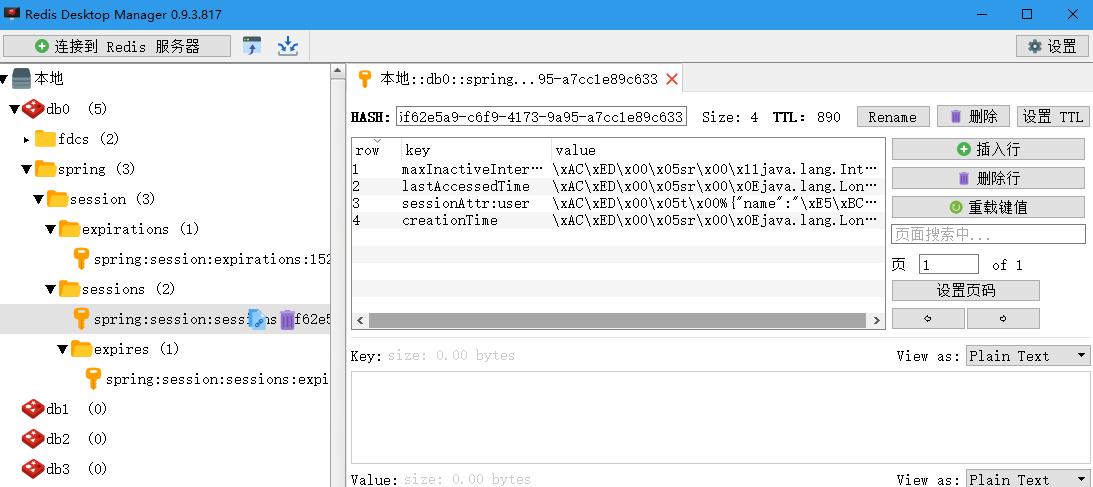Click the 设置 TTL button
Screen dimensions: 1093x487
click(1052, 117)
